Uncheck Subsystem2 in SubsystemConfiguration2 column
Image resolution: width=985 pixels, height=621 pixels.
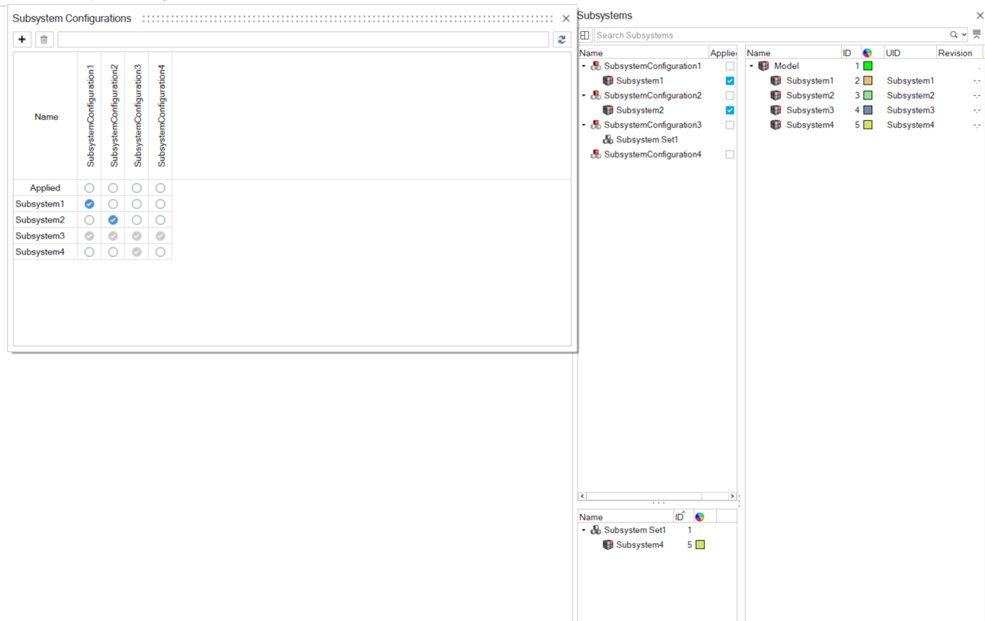113,220
